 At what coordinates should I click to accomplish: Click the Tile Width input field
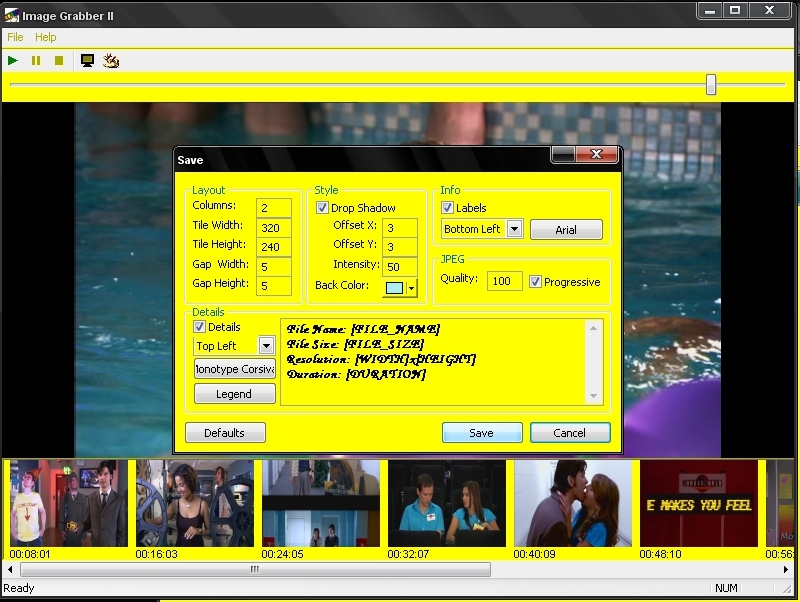(x=273, y=228)
